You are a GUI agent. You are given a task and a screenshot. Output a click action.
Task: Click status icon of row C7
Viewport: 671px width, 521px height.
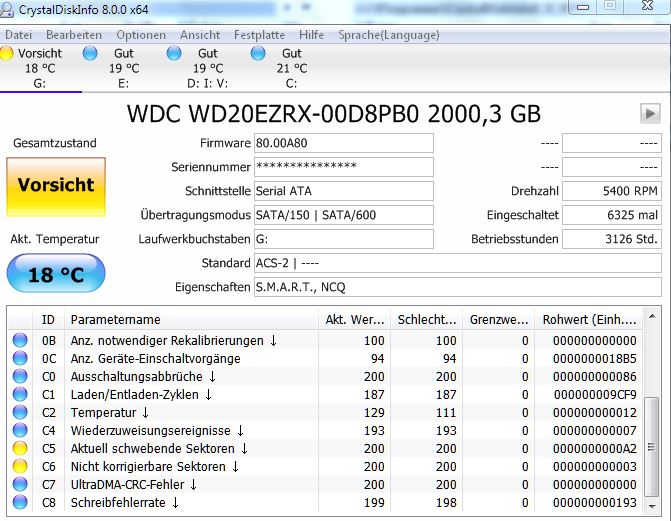pos(20,484)
